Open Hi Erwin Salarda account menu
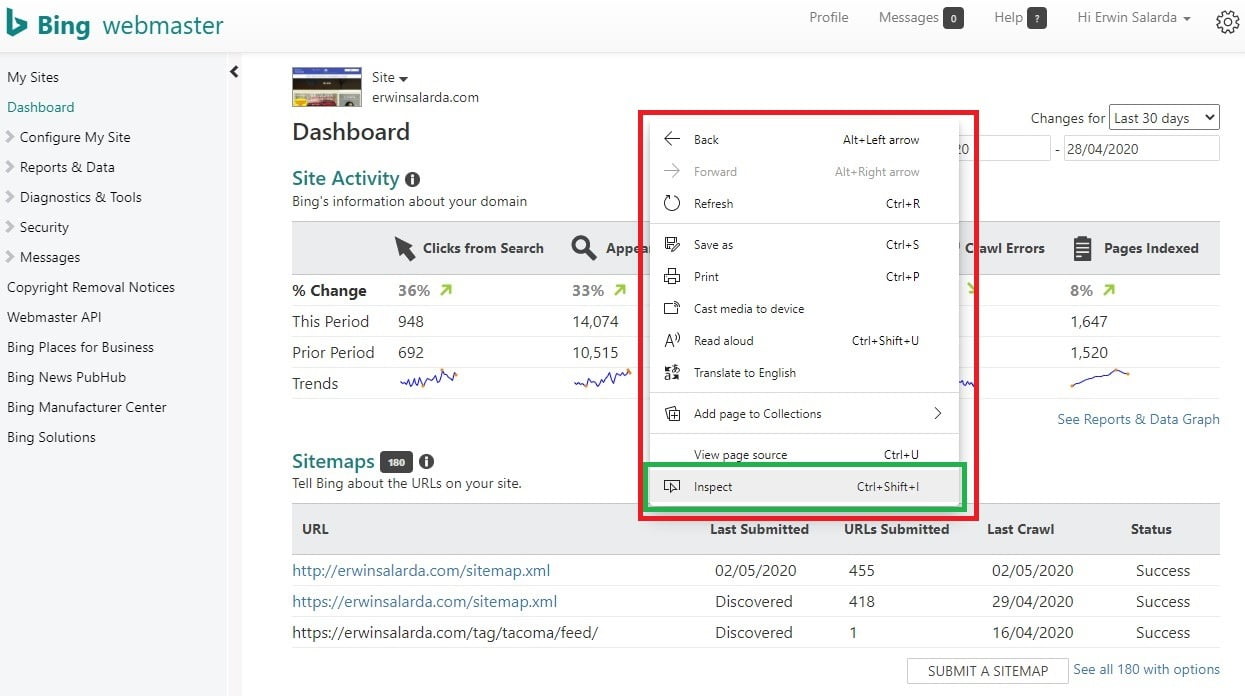Screen dimensions: 1245x696 coord(1133,18)
